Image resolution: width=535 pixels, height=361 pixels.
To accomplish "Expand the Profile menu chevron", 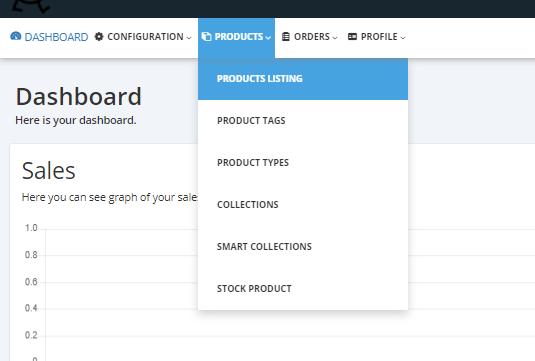I will point(403,38).
